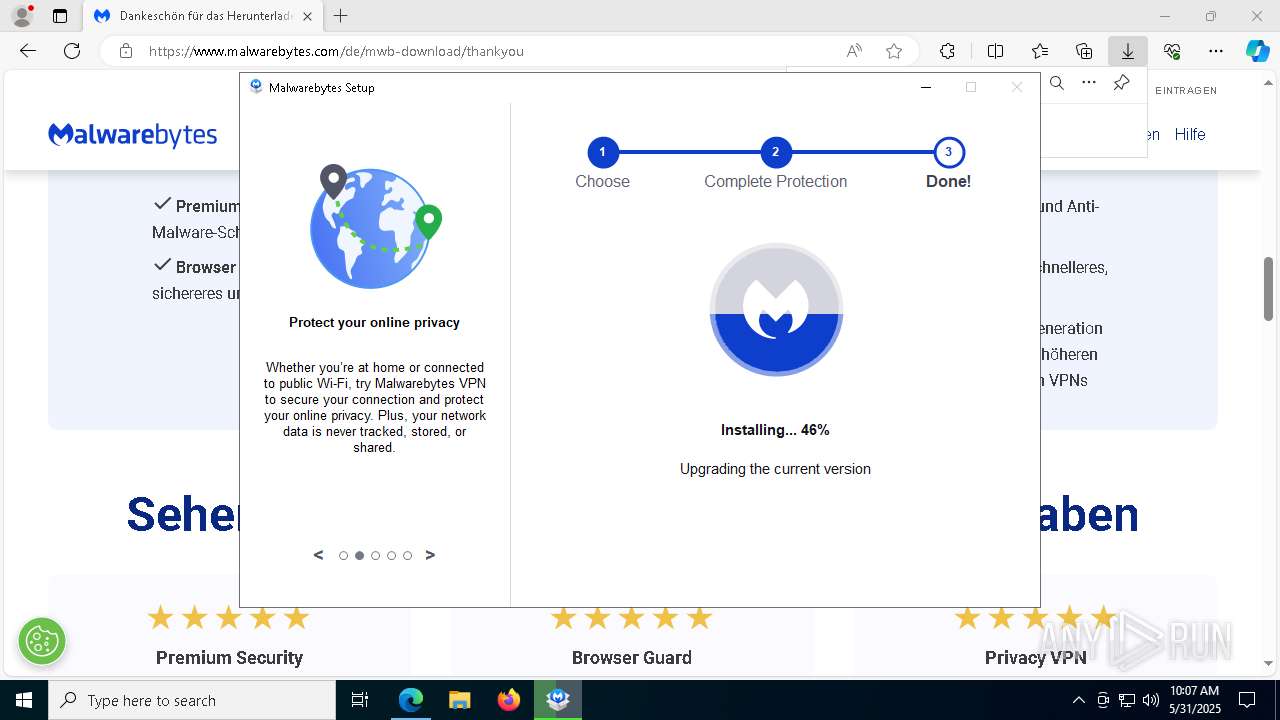1280x720 pixels.
Task: Click the globe VPN illustration
Action: click(x=375, y=227)
